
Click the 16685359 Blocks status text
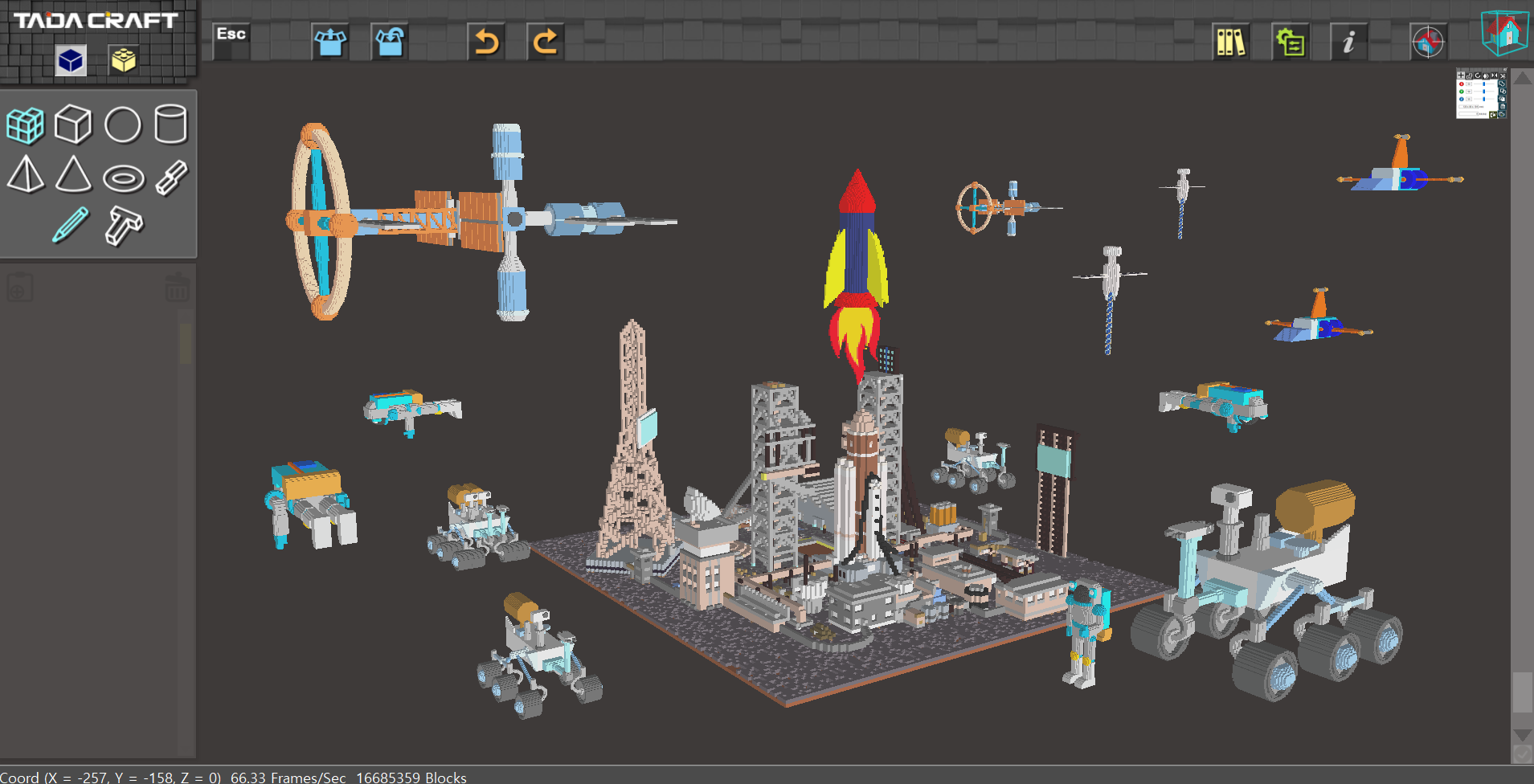click(x=411, y=777)
